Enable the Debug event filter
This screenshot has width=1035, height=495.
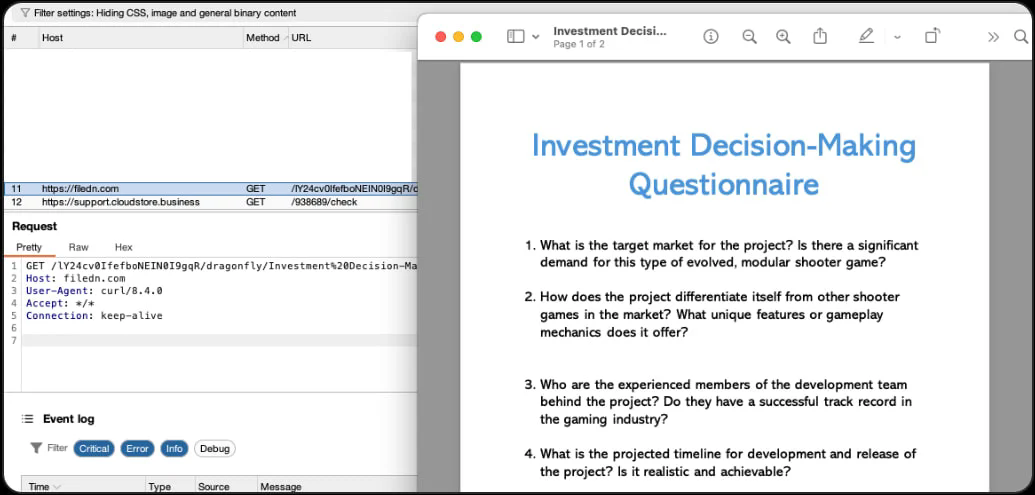(x=214, y=448)
